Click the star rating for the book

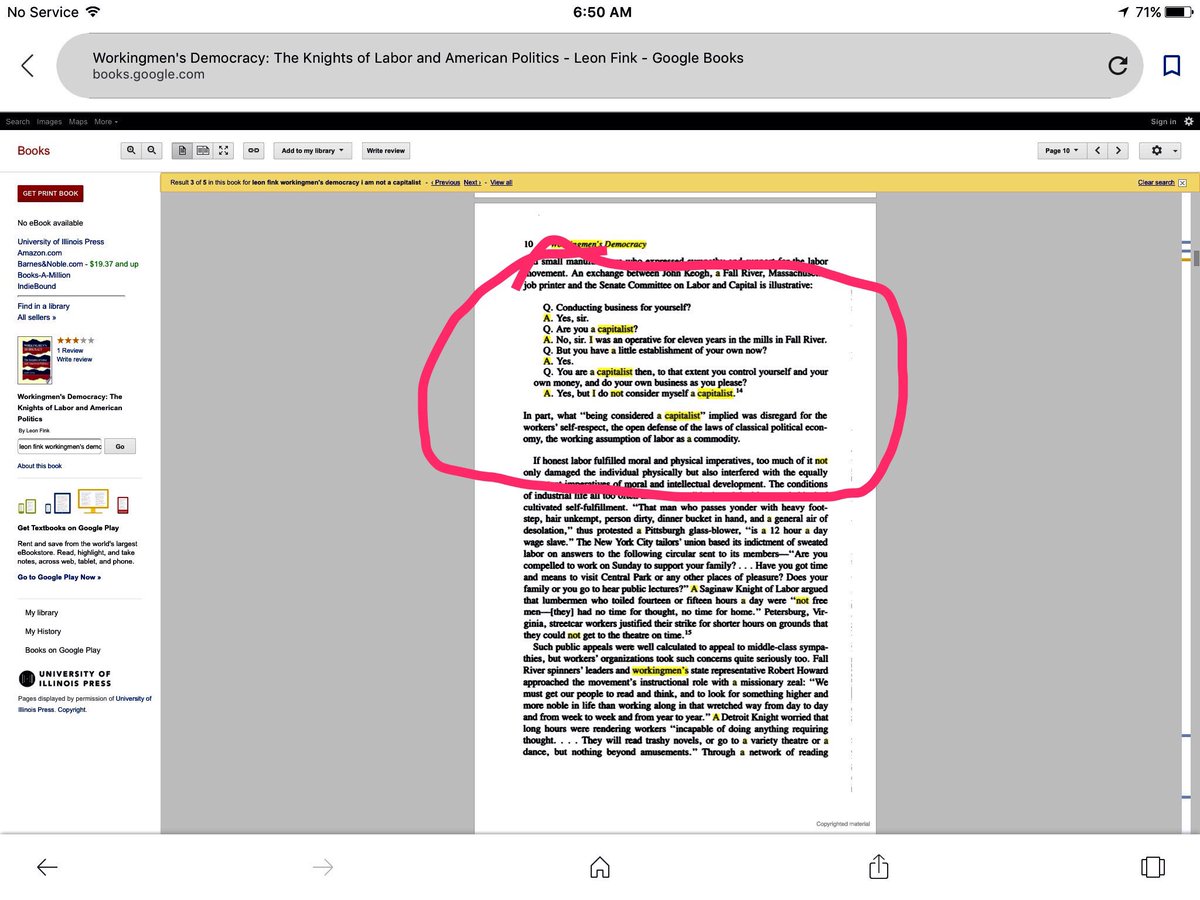point(76,341)
